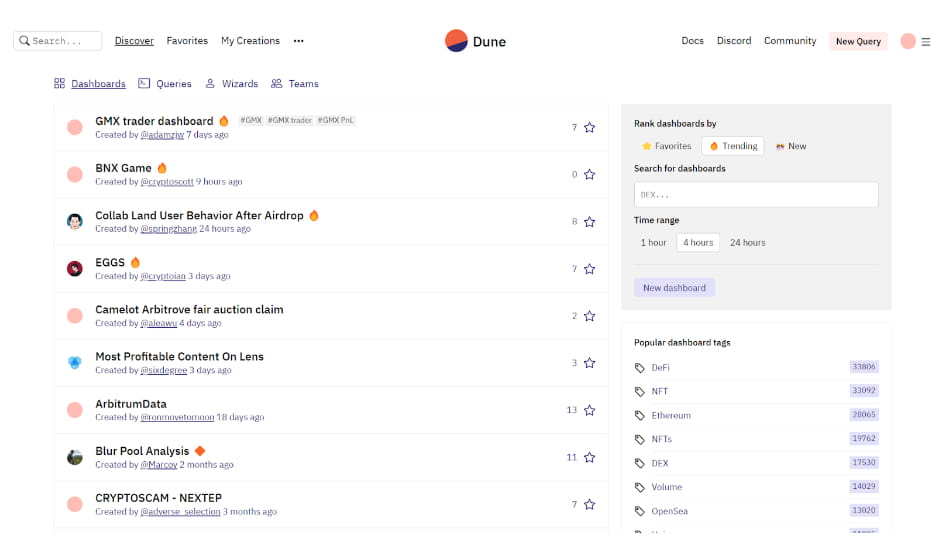Switch to the Teams tab
932x557 pixels.
pos(295,84)
